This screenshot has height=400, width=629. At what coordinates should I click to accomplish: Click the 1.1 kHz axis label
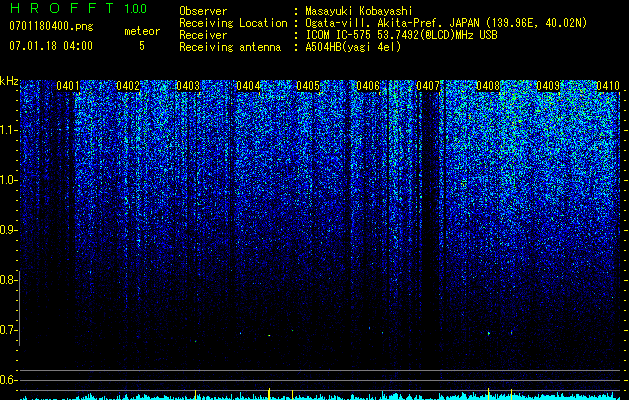pyautogui.click(x=9, y=130)
